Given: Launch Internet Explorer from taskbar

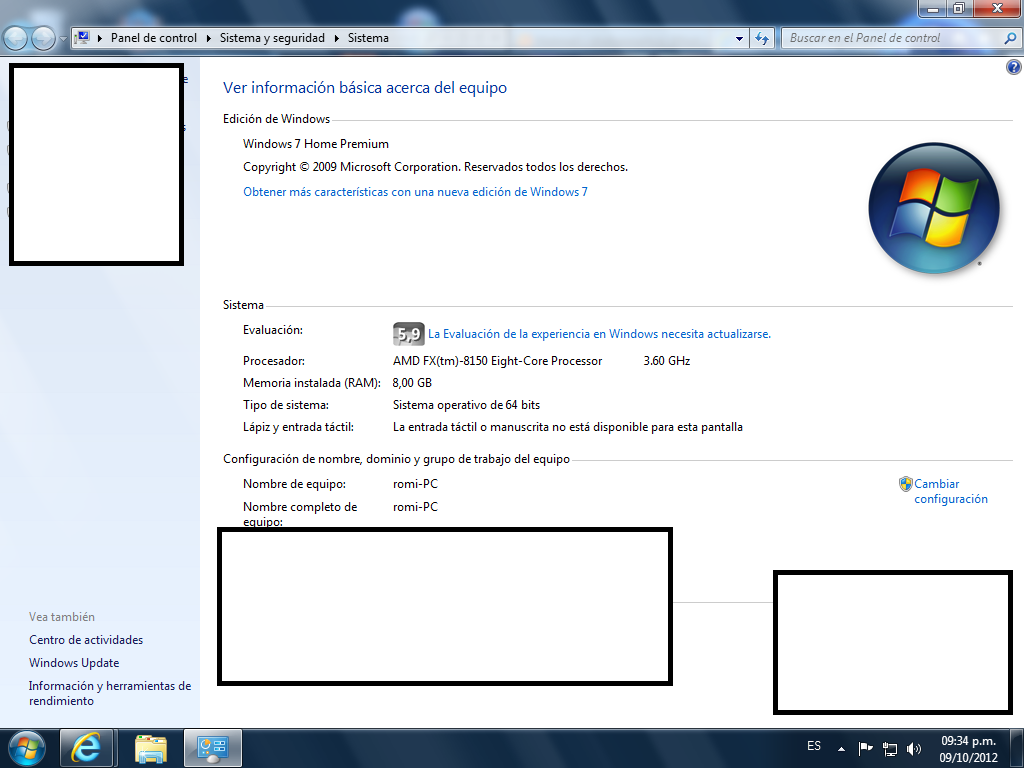Looking at the screenshot, I should (86, 748).
